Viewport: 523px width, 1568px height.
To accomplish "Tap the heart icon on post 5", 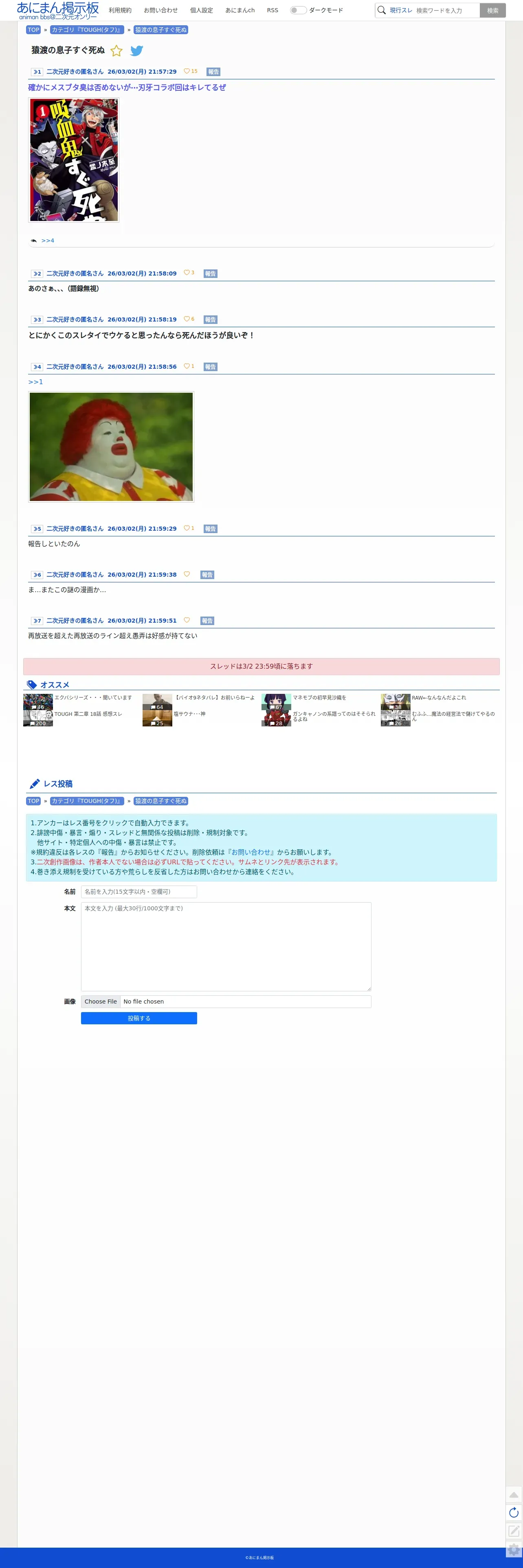I will 187,528.
